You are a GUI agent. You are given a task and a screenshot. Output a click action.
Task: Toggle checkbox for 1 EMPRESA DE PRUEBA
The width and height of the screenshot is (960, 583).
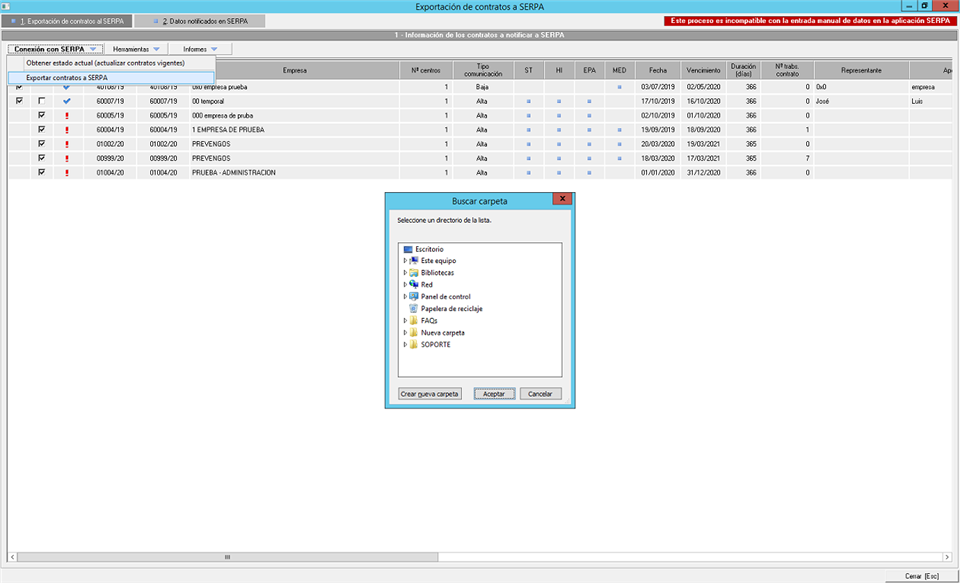coord(41,129)
